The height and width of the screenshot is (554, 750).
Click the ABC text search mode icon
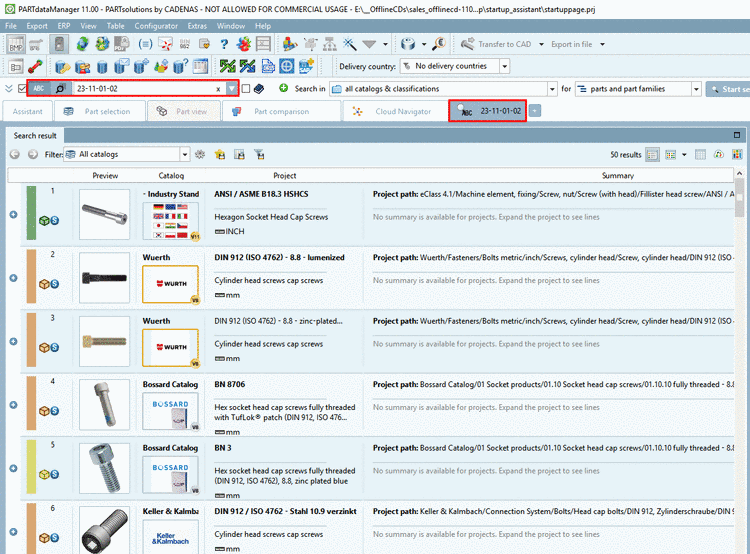(39, 89)
